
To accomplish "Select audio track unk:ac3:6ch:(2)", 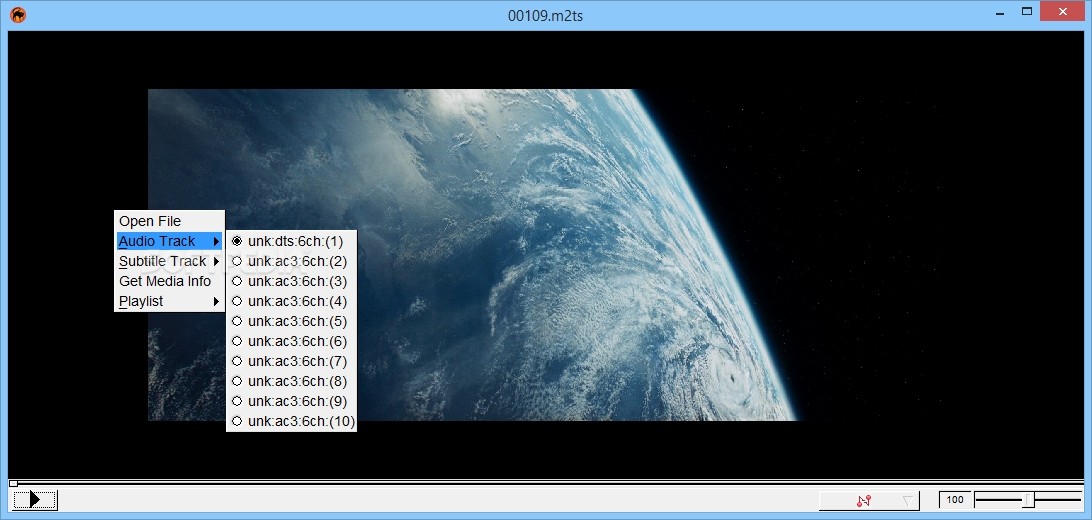I will (x=291, y=262).
